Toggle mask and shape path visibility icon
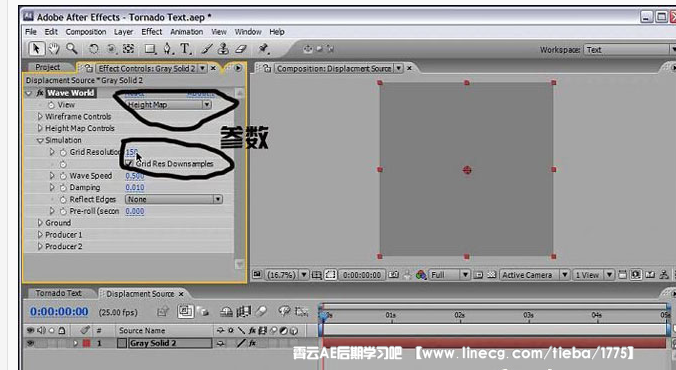 (x=331, y=275)
